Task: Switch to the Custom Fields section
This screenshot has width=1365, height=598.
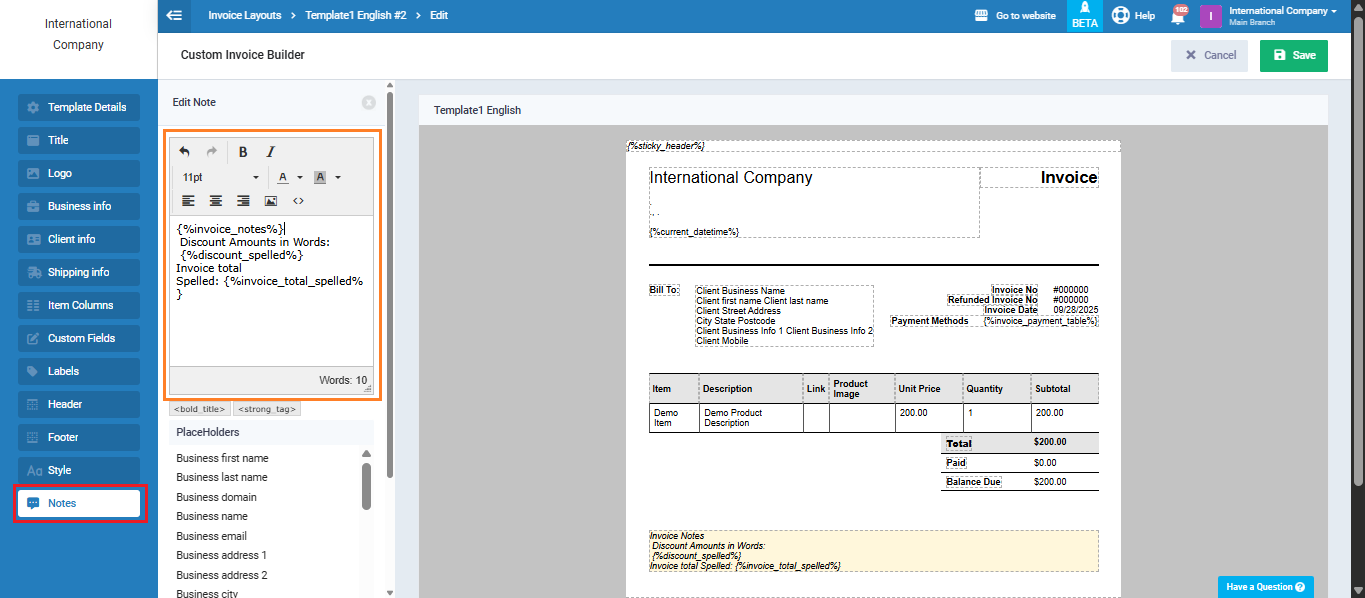Action: (x=79, y=338)
